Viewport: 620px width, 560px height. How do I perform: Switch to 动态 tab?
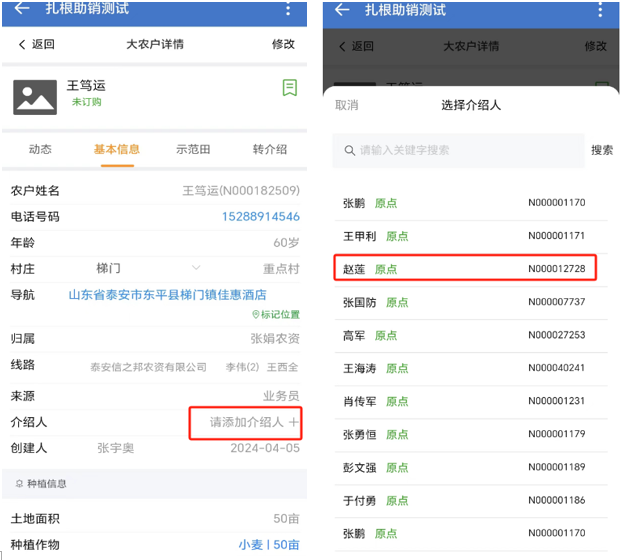pos(40,149)
